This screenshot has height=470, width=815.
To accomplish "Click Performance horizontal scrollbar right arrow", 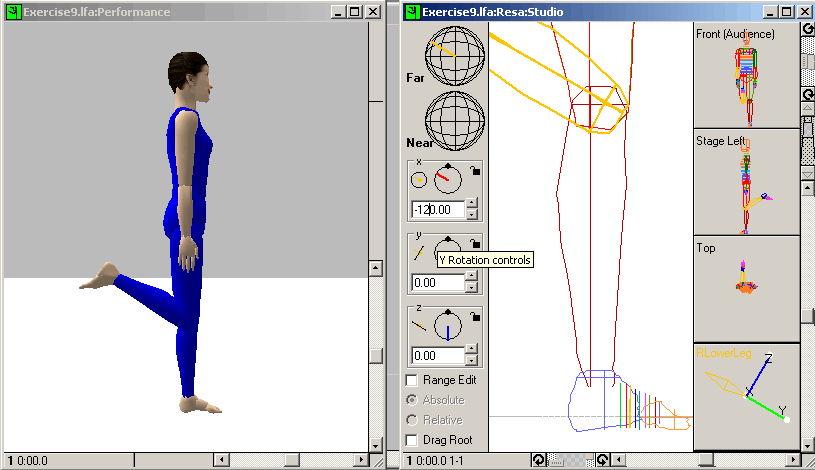I will 361,460.
